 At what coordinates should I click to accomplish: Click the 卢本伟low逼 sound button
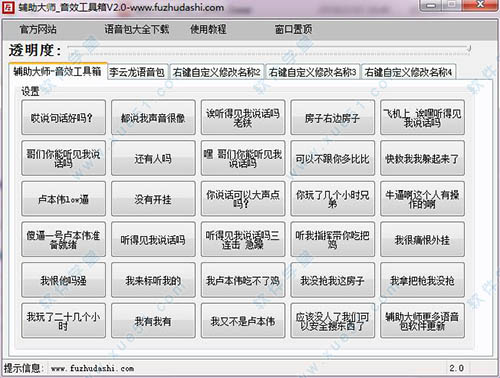point(63,199)
